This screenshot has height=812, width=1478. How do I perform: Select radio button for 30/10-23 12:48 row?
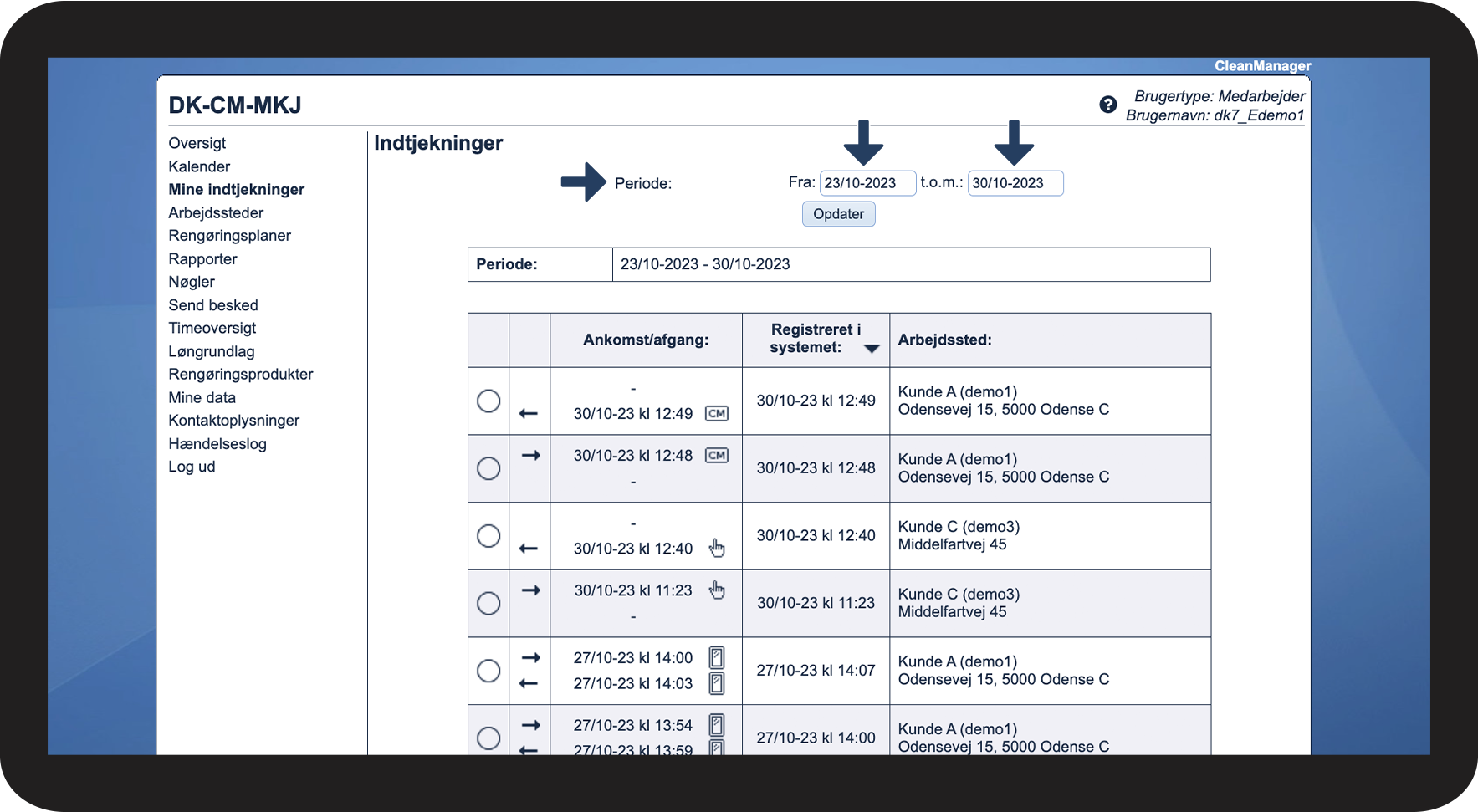pyautogui.click(x=488, y=468)
